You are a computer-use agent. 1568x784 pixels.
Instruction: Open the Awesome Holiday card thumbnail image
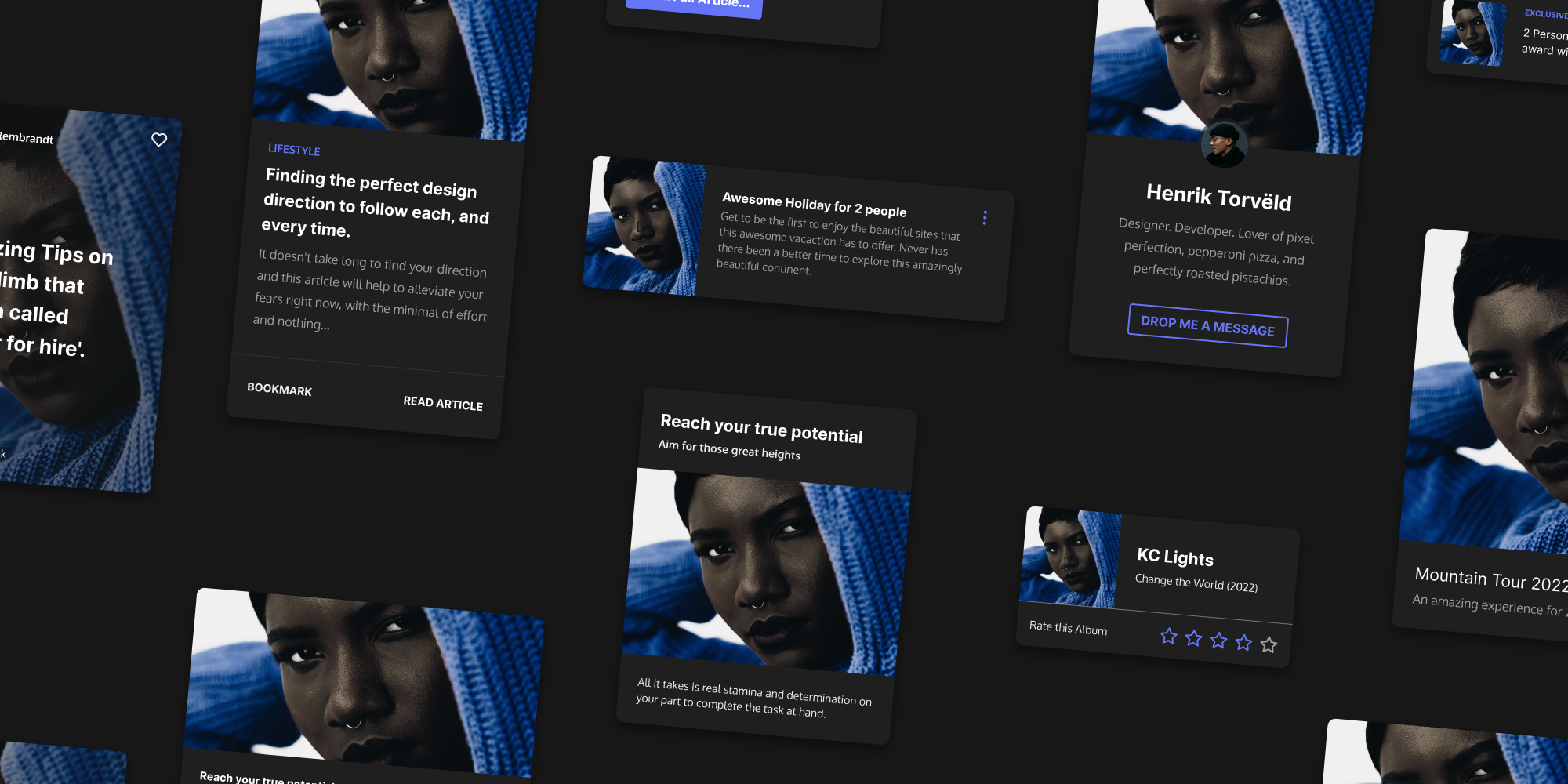644,226
